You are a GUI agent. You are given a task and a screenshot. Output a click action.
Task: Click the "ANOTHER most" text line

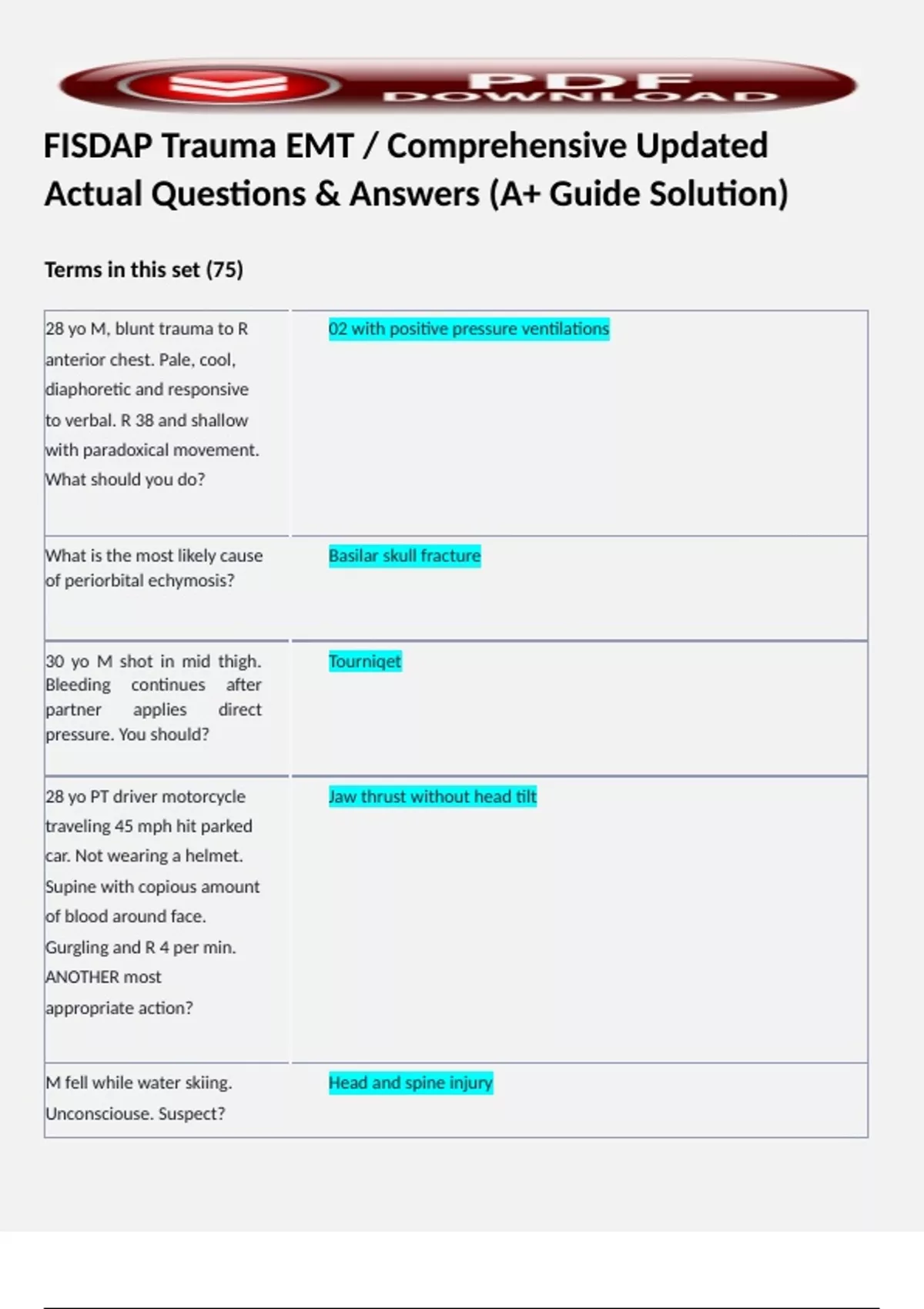pos(104,977)
